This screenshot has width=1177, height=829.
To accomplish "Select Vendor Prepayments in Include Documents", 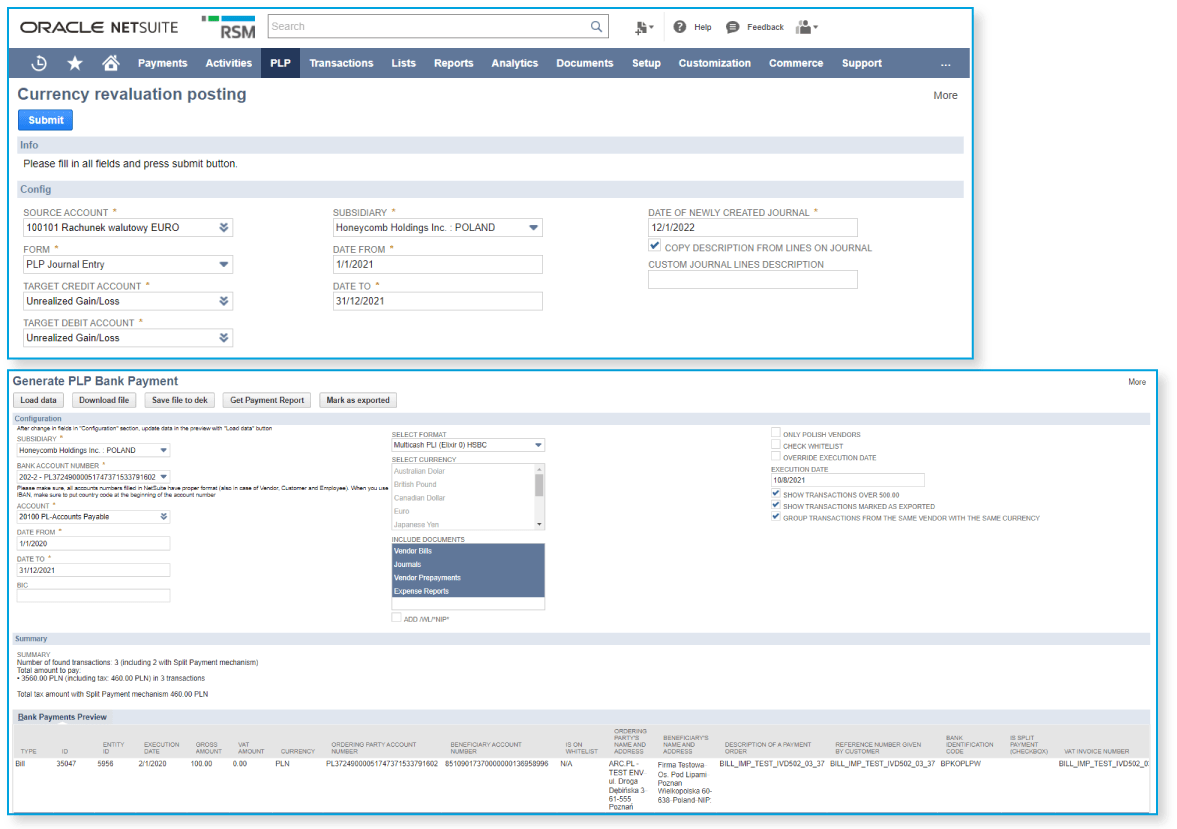I will pyautogui.click(x=468, y=578).
